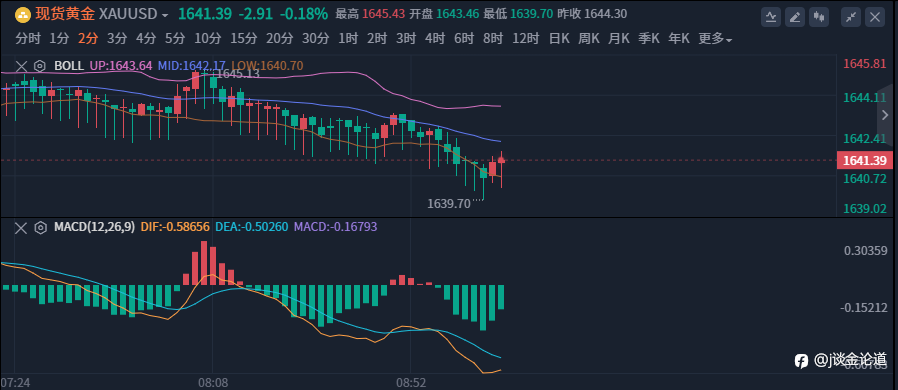Click the MACD(12,26,9) indicator label
The height and width of the screenshot is (390, 898).
pos(94,227)
